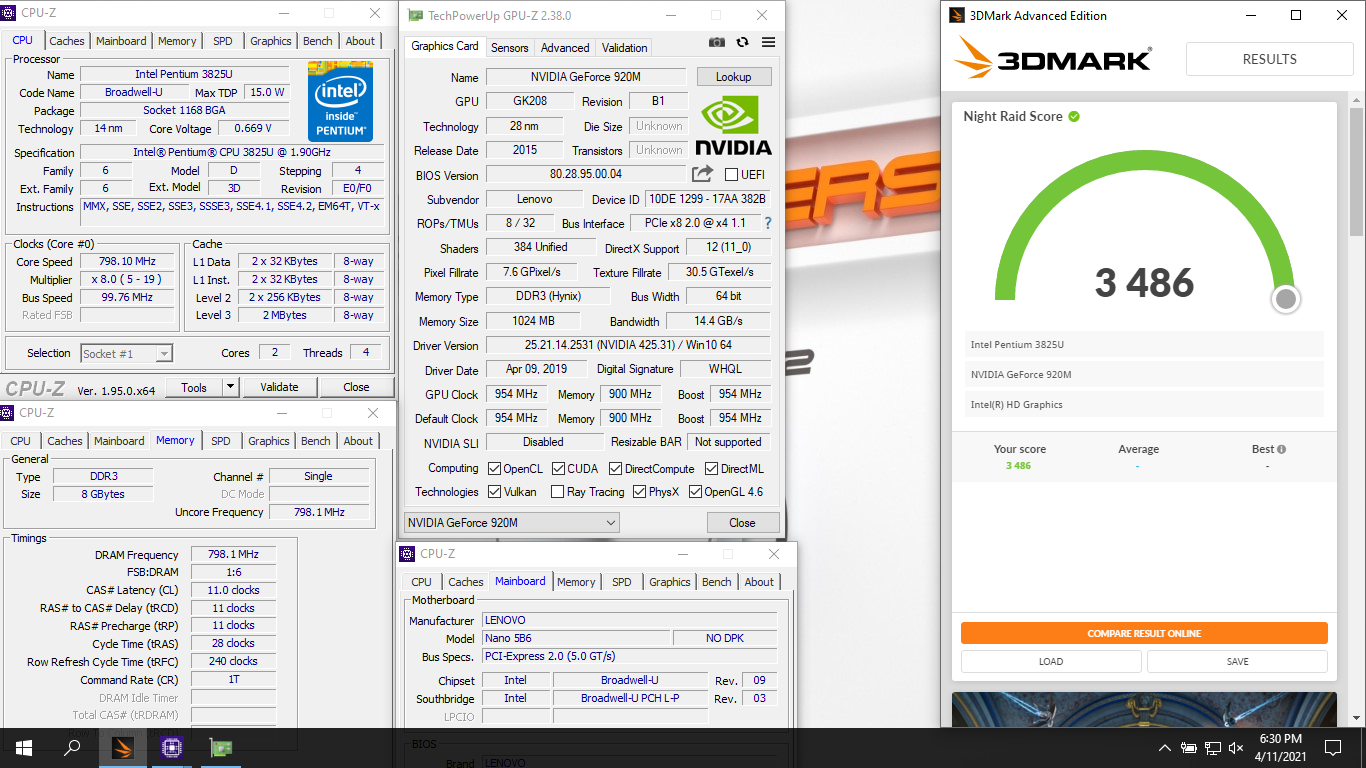Click the battery tray icon
Viewport: 1366px width, 768px height.
(1189, 748)
